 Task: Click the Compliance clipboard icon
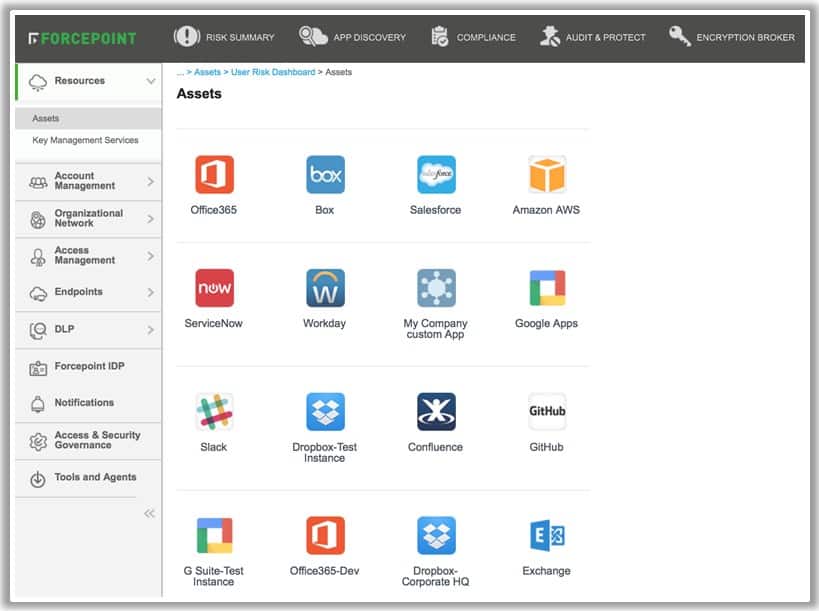[x=440, y=37]
